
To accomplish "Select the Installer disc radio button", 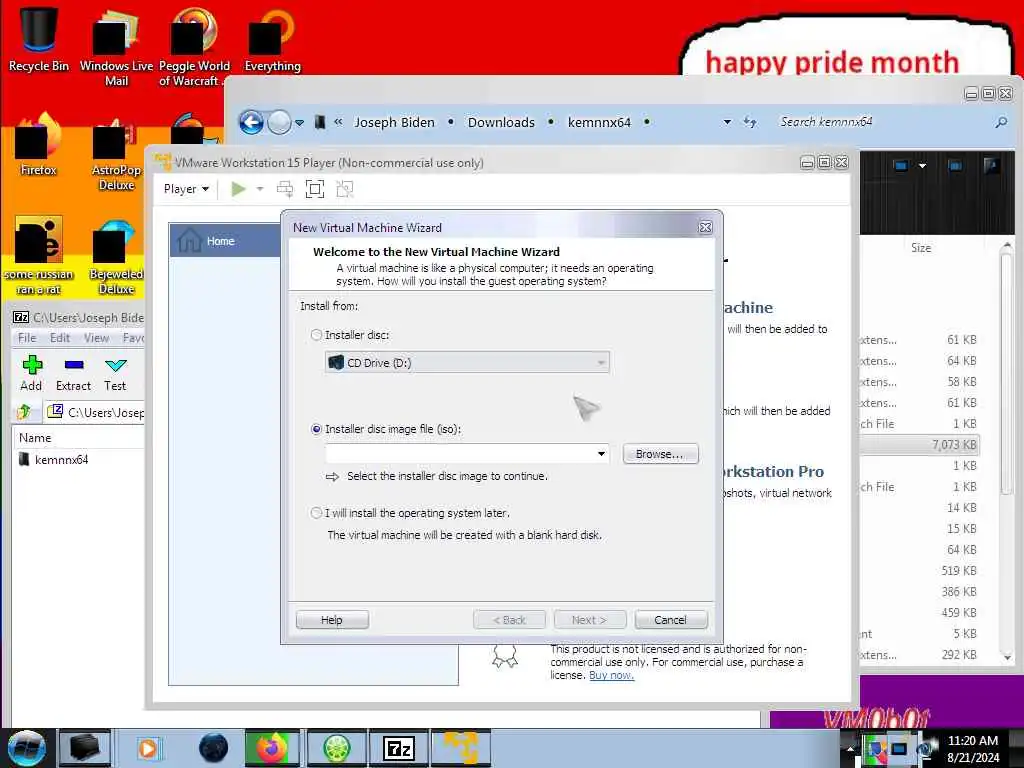I will point(317,335).
